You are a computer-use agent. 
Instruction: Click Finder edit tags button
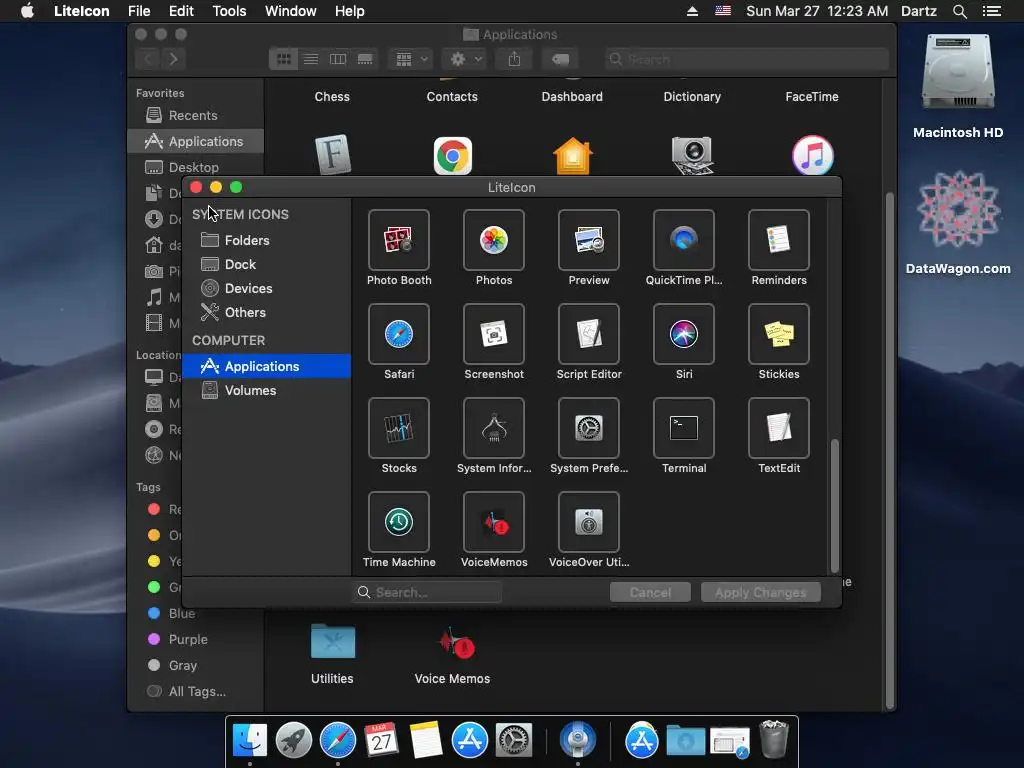pyautogui.click(x=560, y=59)
